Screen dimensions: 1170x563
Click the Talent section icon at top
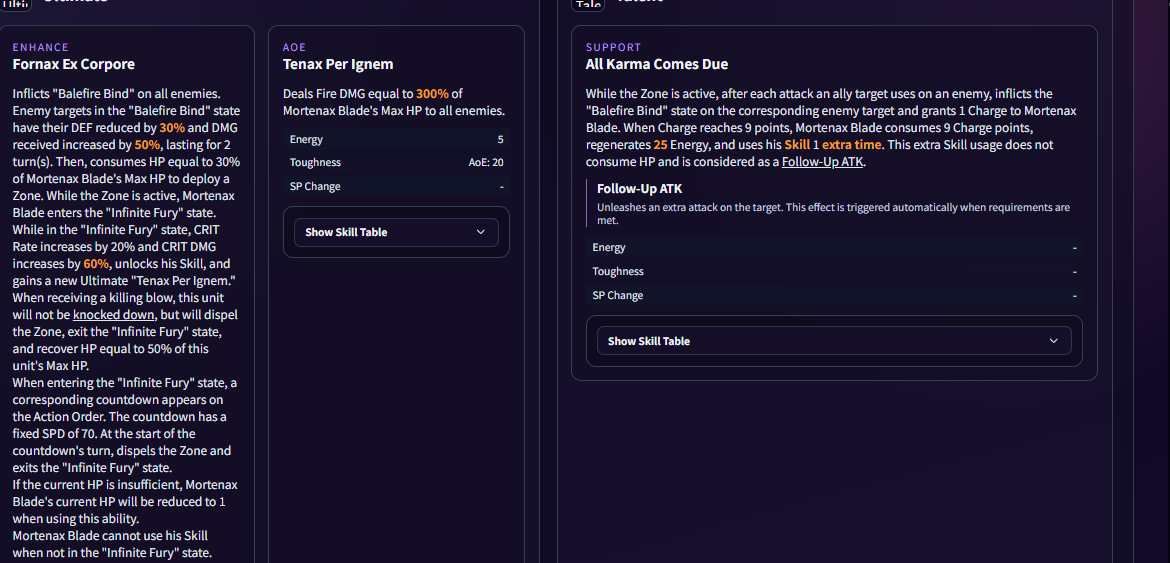coord(588,4)
